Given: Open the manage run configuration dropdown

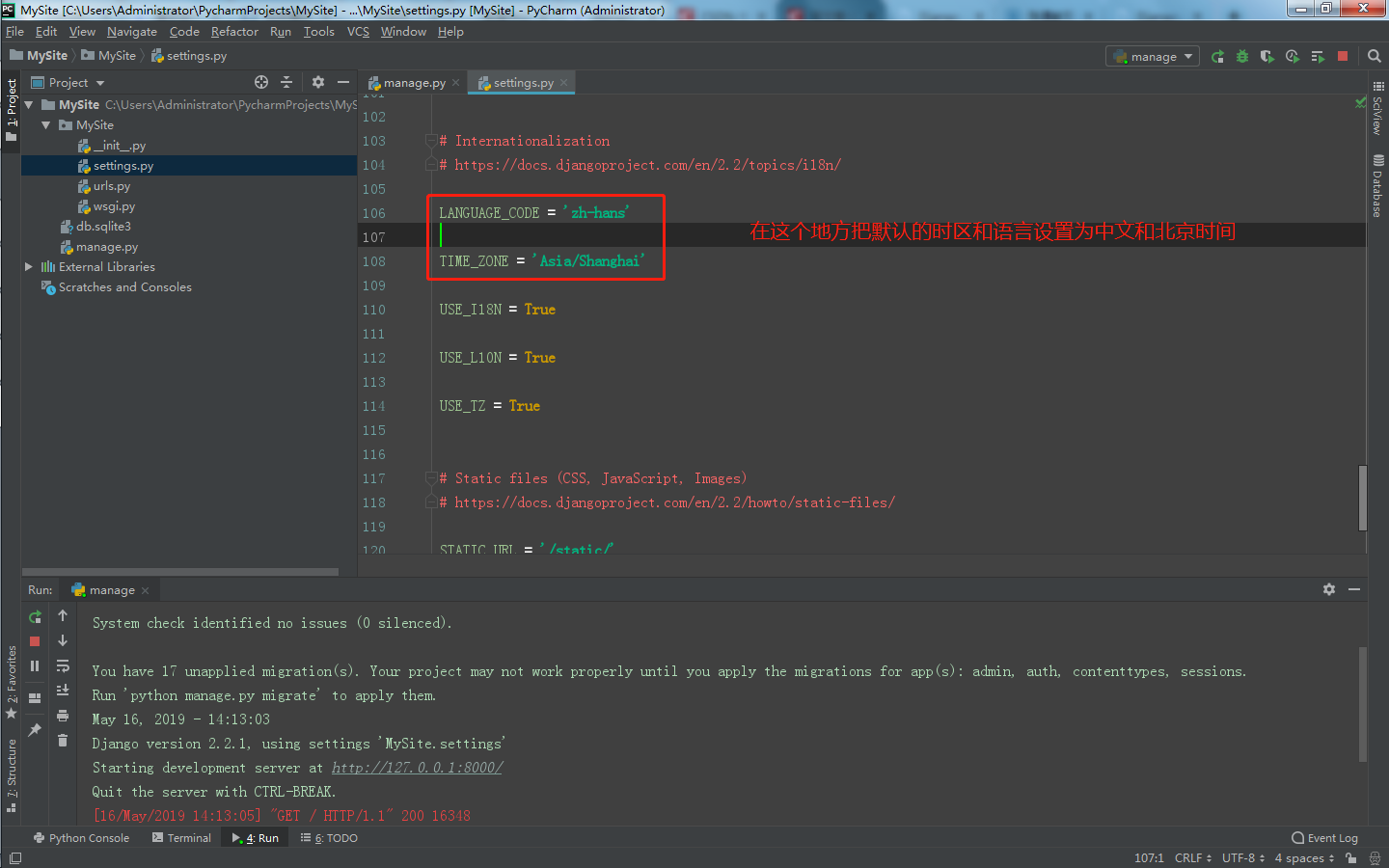Looking at the screenshot, I should [x=1153, y=55].
